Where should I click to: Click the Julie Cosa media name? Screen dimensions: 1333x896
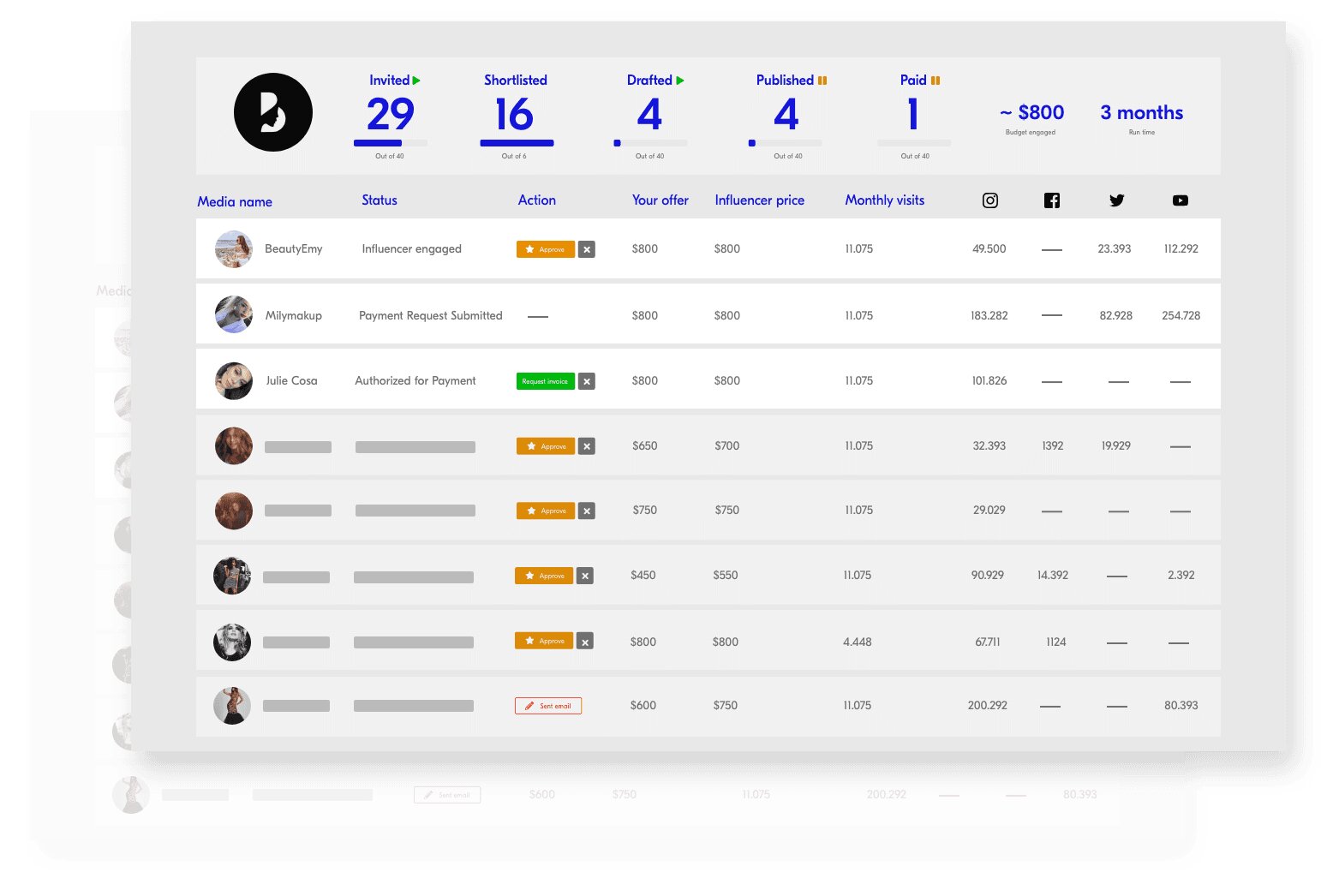pos(291,381)
